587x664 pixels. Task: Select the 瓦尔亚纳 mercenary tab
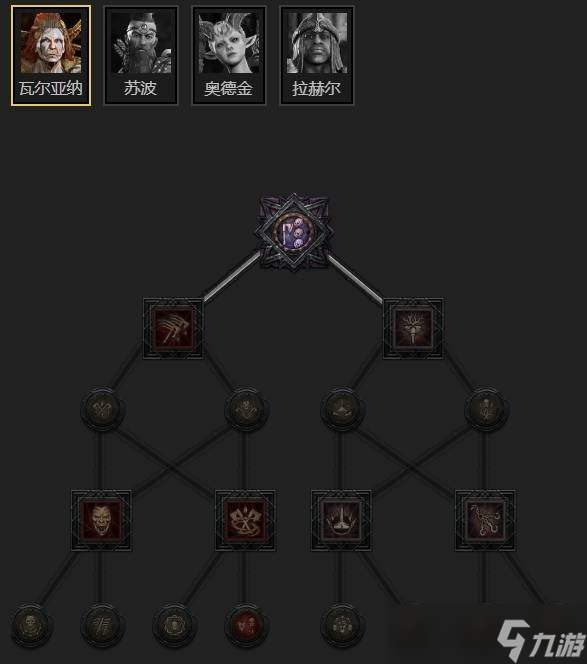click(51, 55)
